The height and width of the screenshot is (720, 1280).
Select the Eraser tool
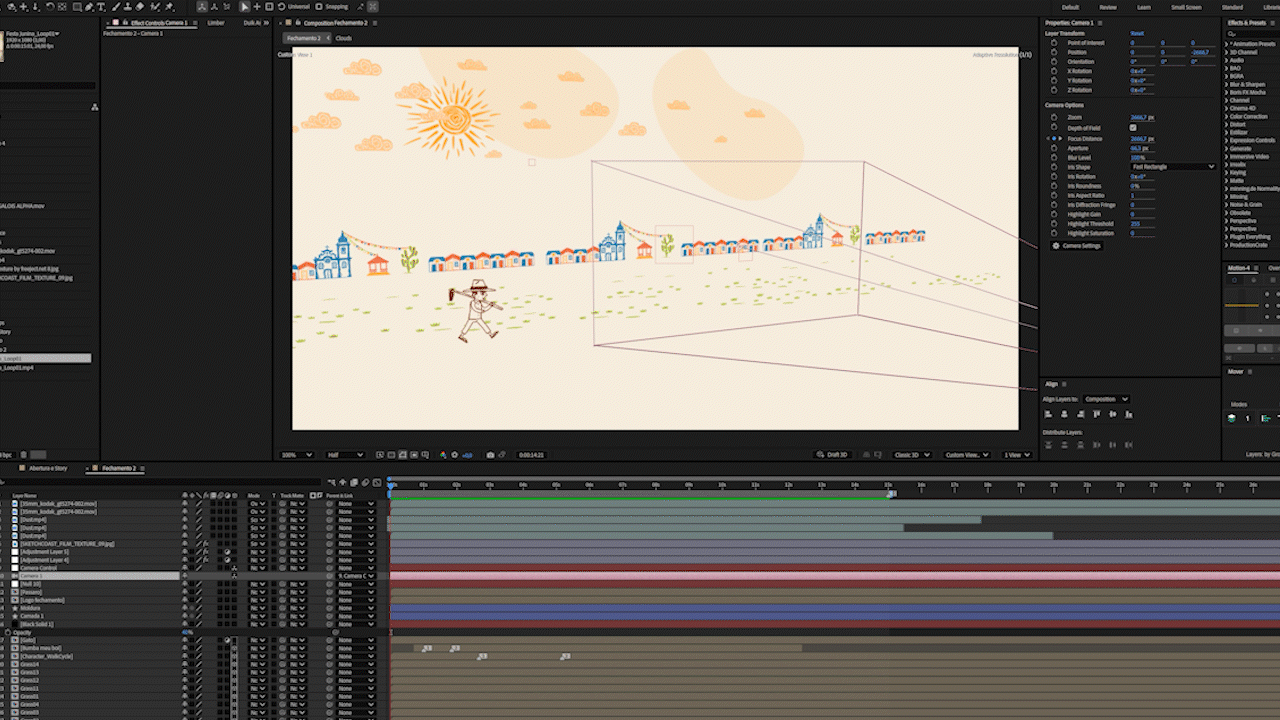point(140,6)
